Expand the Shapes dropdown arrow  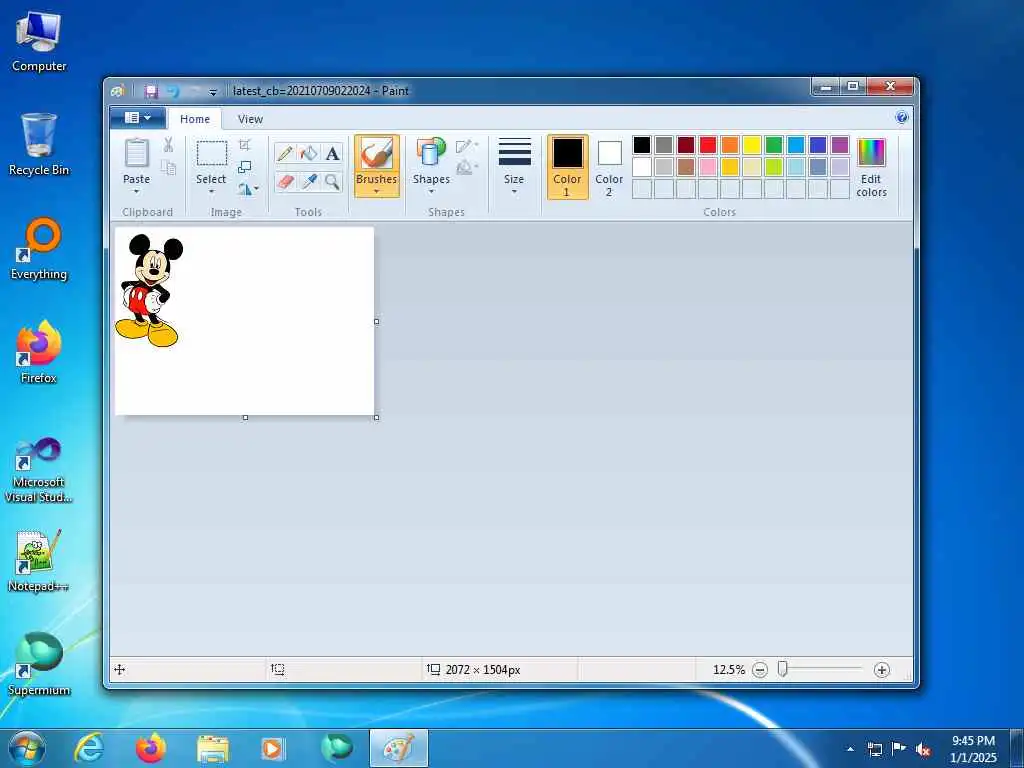click(x=431, y=191)
